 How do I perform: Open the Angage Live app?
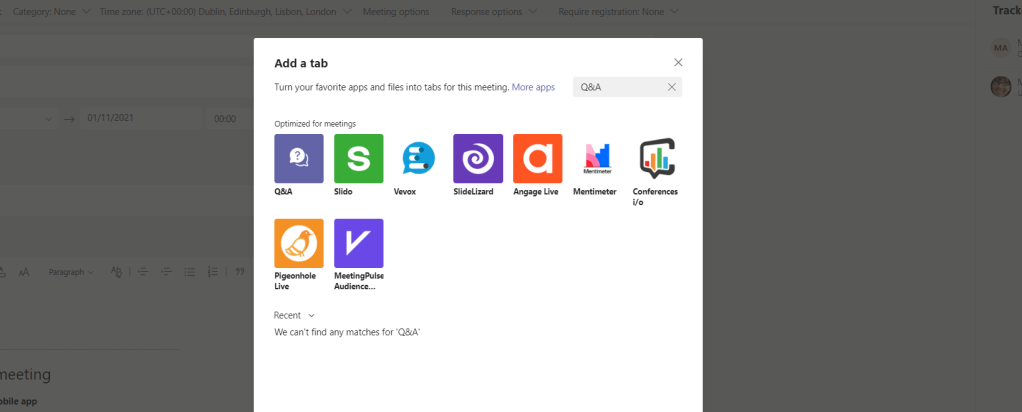click(538, 158)
